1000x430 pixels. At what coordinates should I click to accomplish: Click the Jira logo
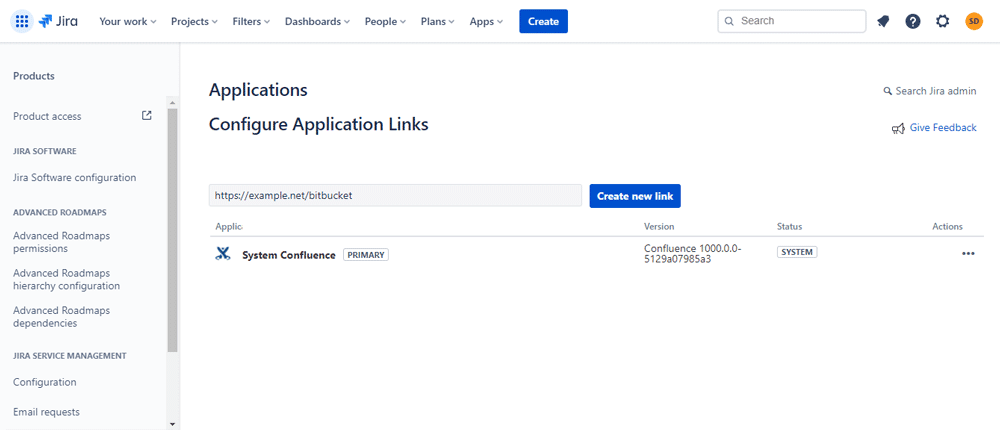pos(58,21)
